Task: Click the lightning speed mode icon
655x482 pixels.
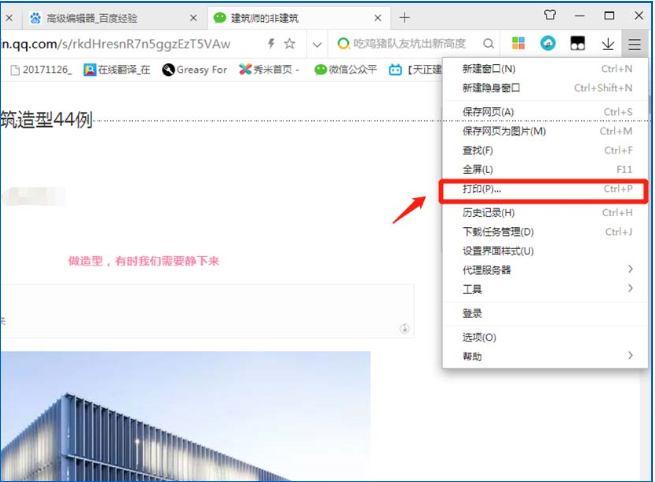Action: point(271,43)
